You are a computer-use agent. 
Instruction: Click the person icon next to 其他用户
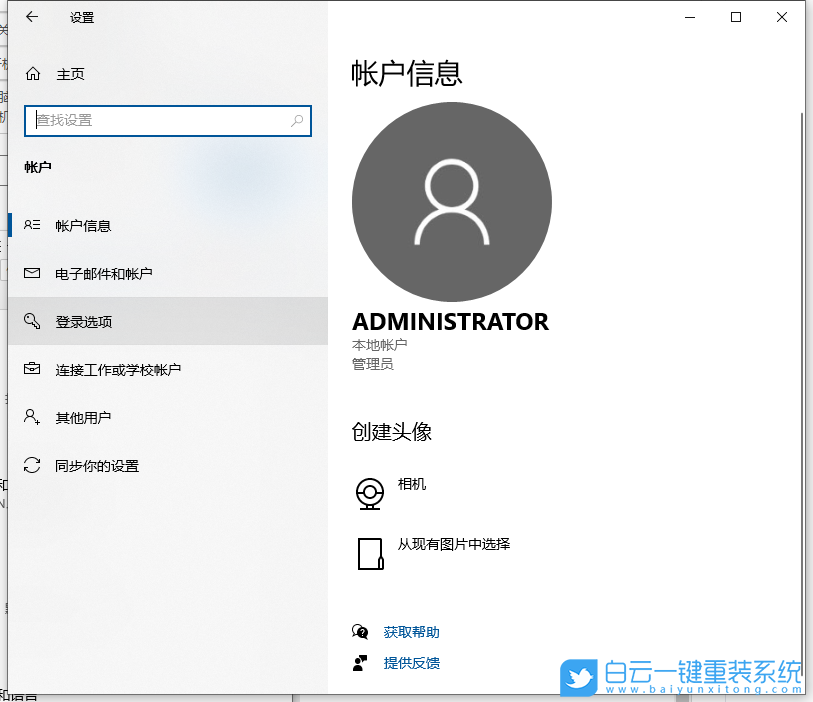[31, 417]
